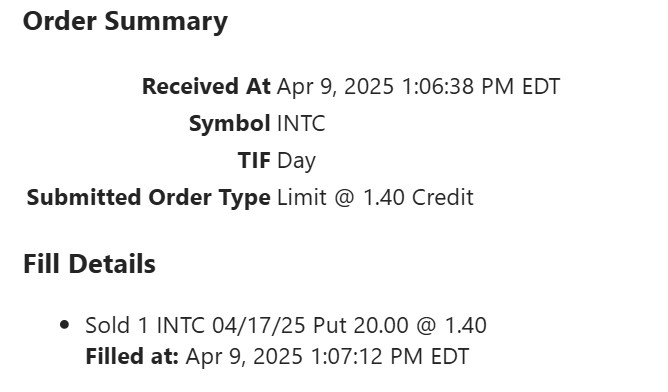Click the Submitted Order Type label
This screenshot has height=392, width=668.
click(x=149, y=198)
